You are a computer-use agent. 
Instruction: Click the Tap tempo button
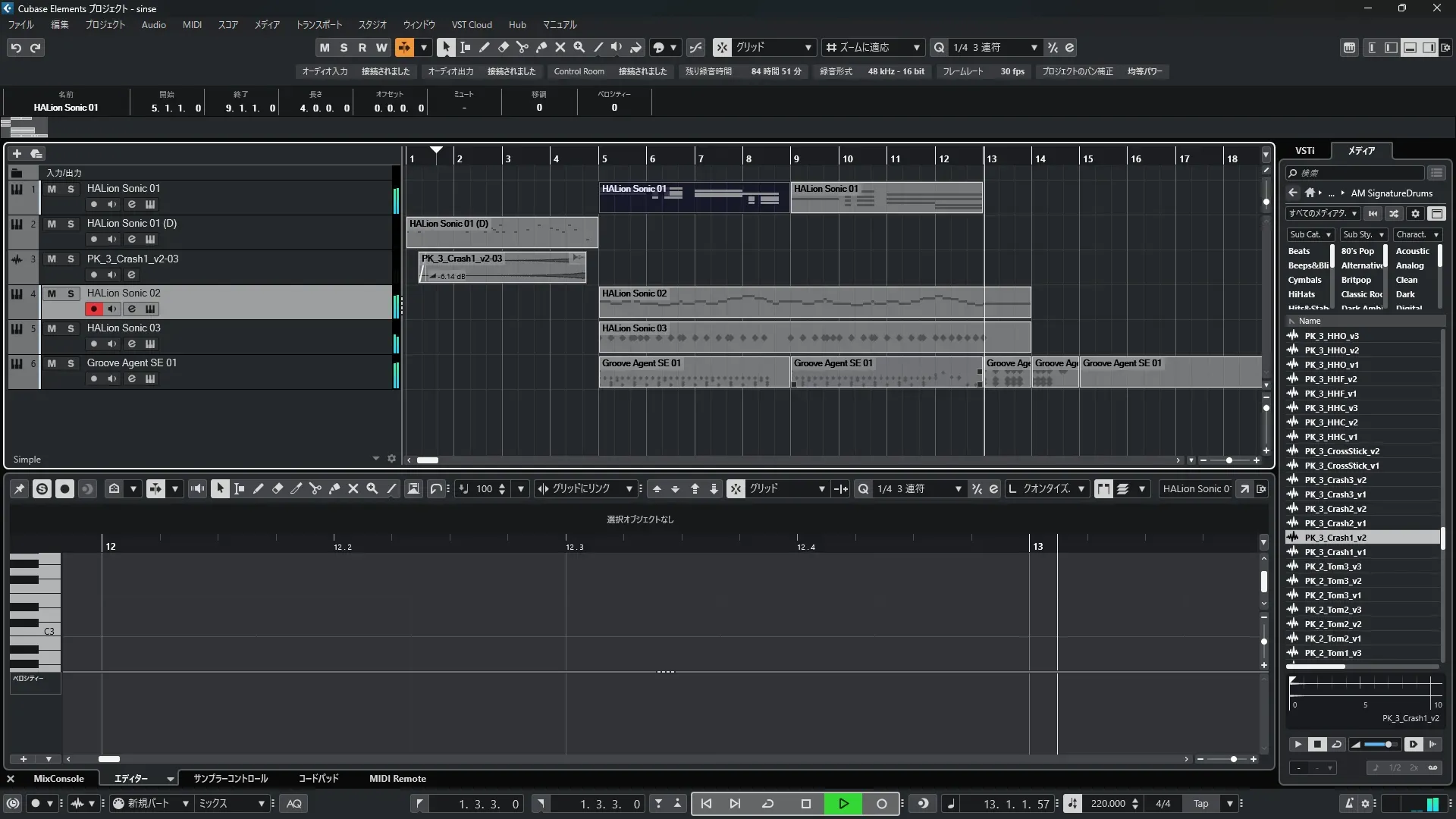point(1200,804)
